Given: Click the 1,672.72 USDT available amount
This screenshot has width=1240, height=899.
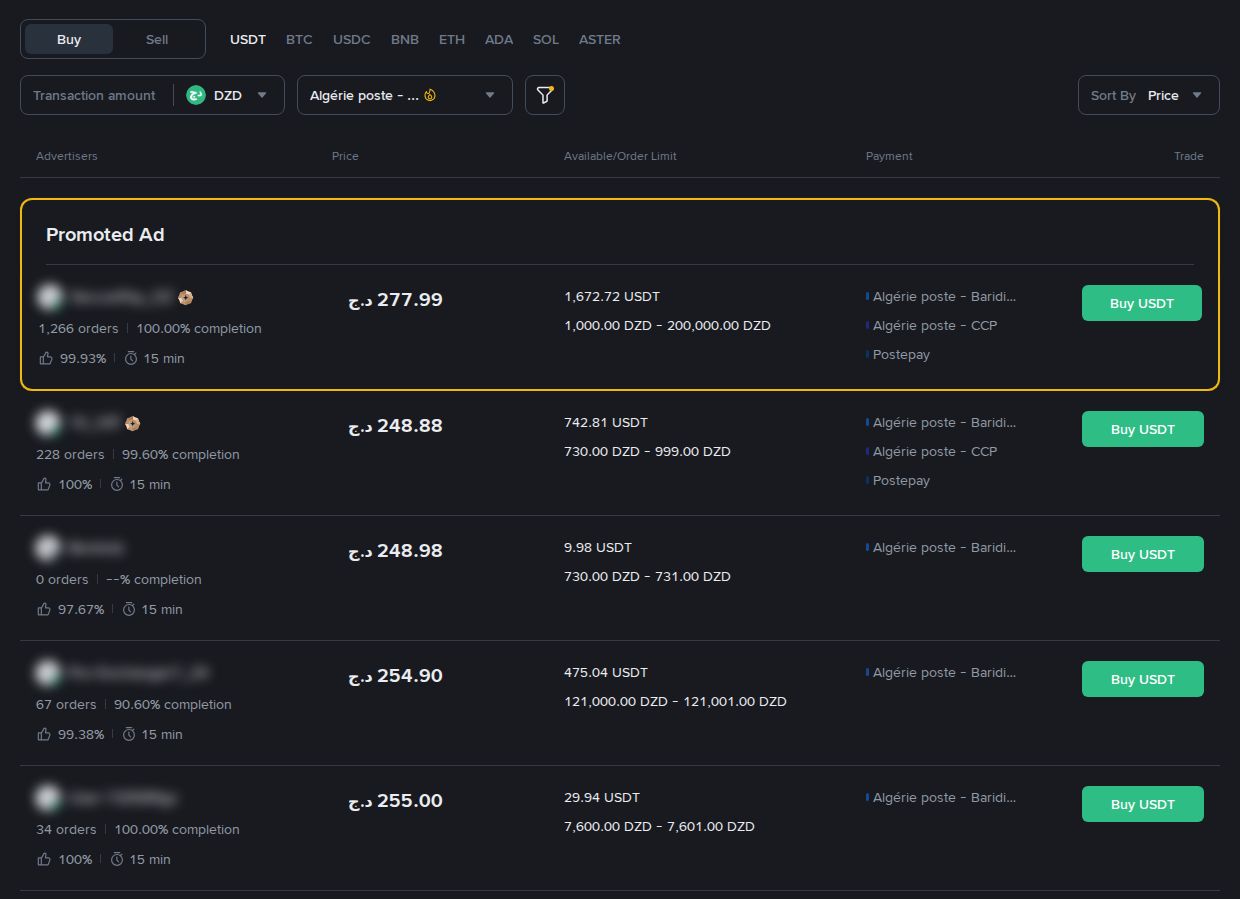Looking at the screenshot, I should pos(612,297).
